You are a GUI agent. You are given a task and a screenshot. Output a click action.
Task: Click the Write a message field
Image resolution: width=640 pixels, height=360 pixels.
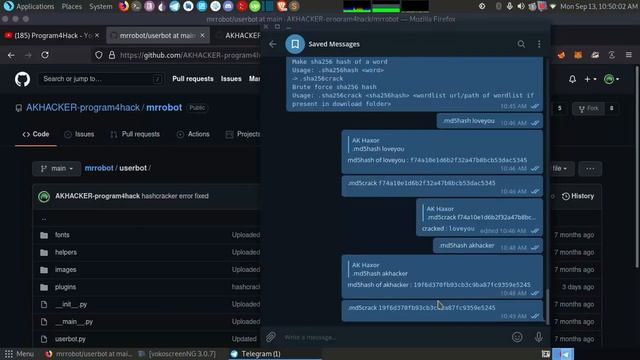pos(394,337)
